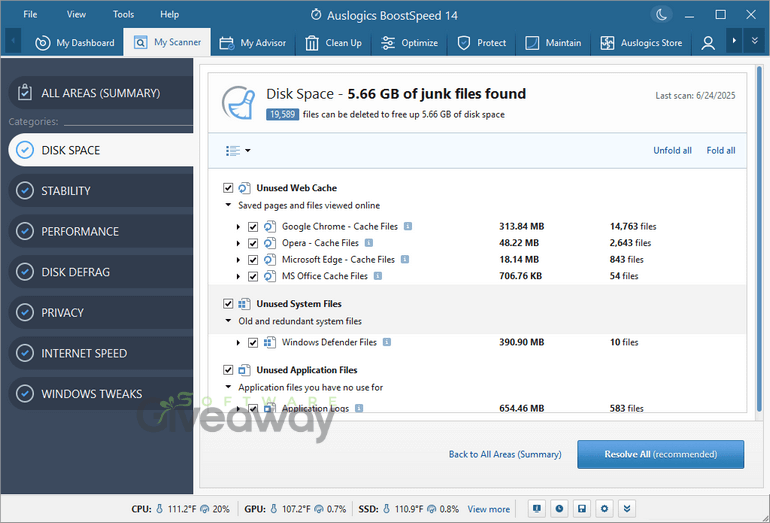Screen dimensions: 770x523
Task: Open the Auslogics Store tab
Action: 641,43
